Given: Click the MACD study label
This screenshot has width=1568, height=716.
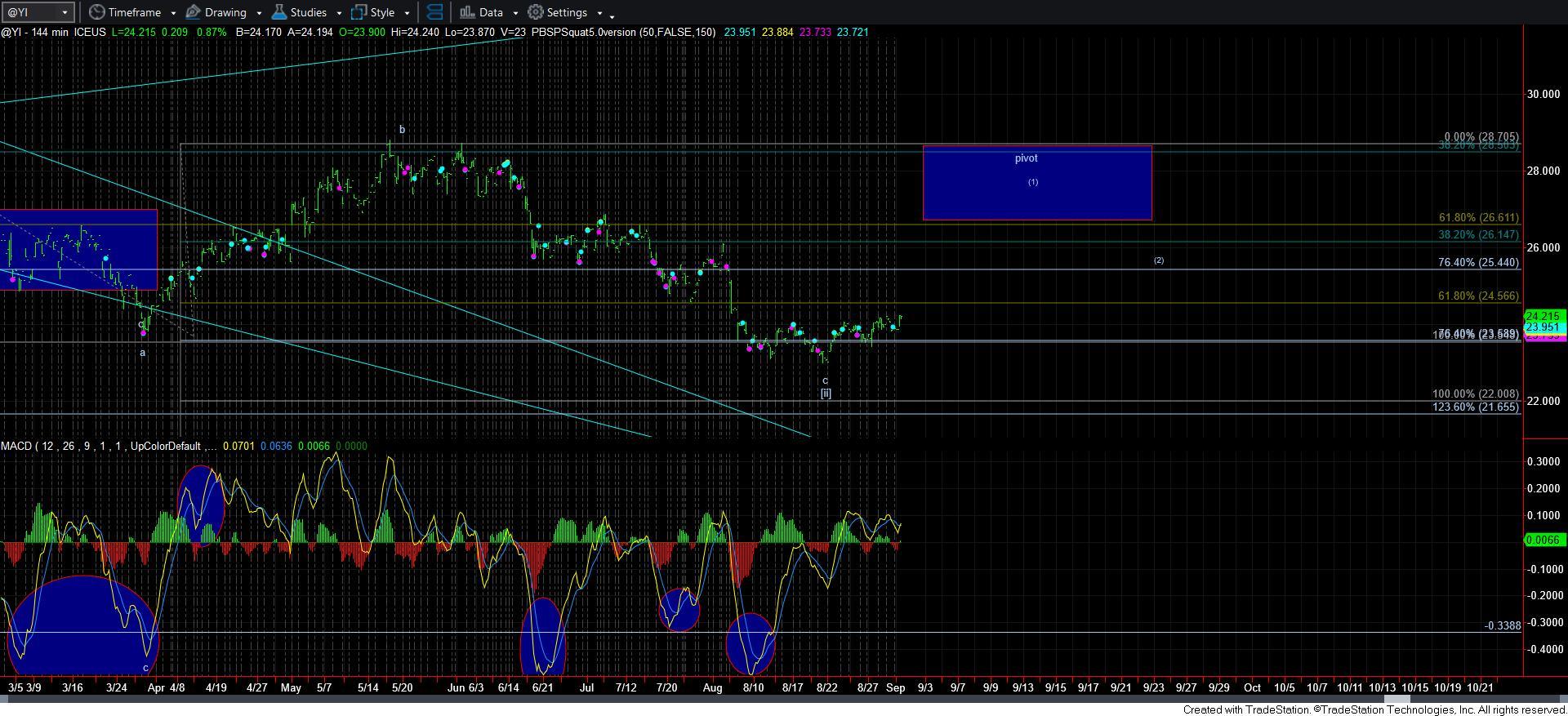Looking at the screenshot, I should click(16, 446).
